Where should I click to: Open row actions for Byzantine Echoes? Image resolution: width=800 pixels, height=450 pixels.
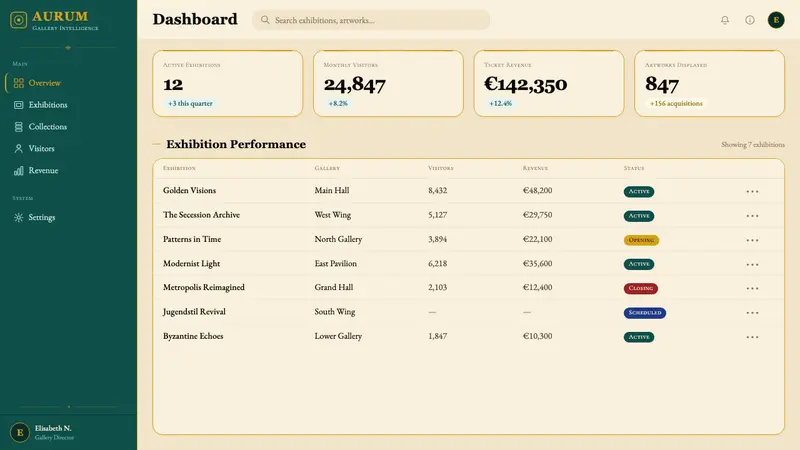tap(752, 337)
